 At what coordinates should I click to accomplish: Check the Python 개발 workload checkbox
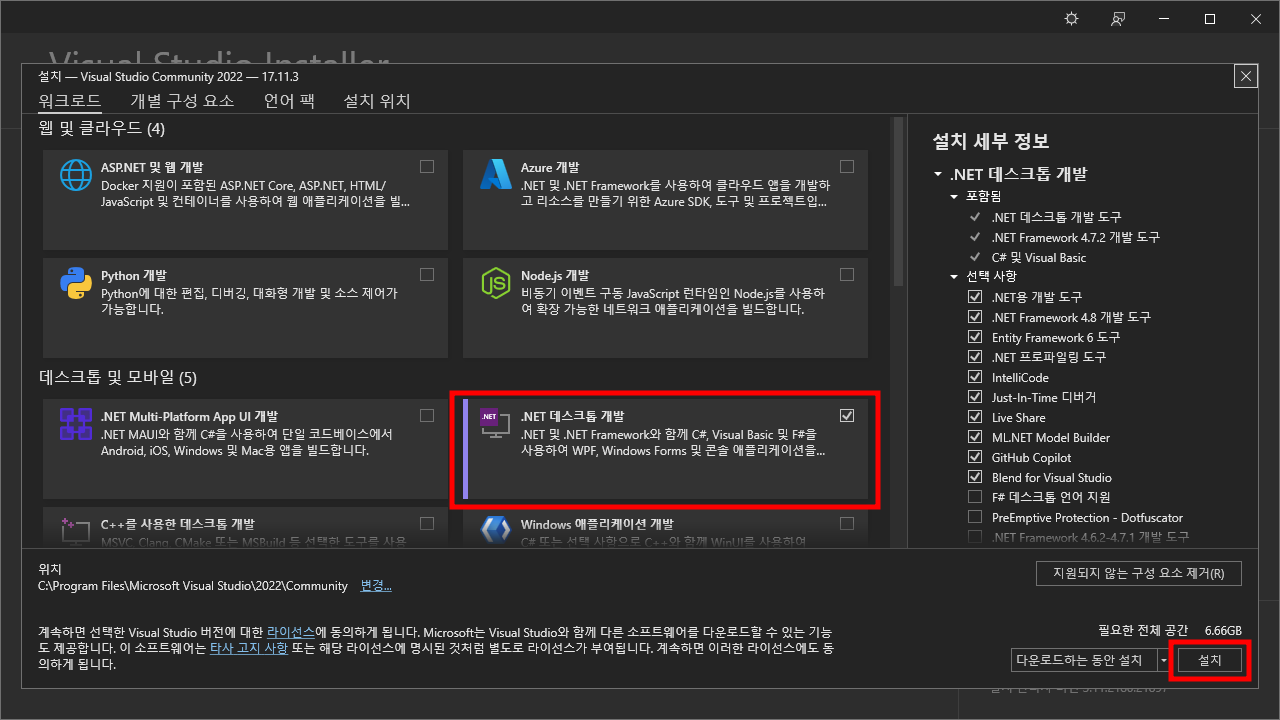coord(427,274)
